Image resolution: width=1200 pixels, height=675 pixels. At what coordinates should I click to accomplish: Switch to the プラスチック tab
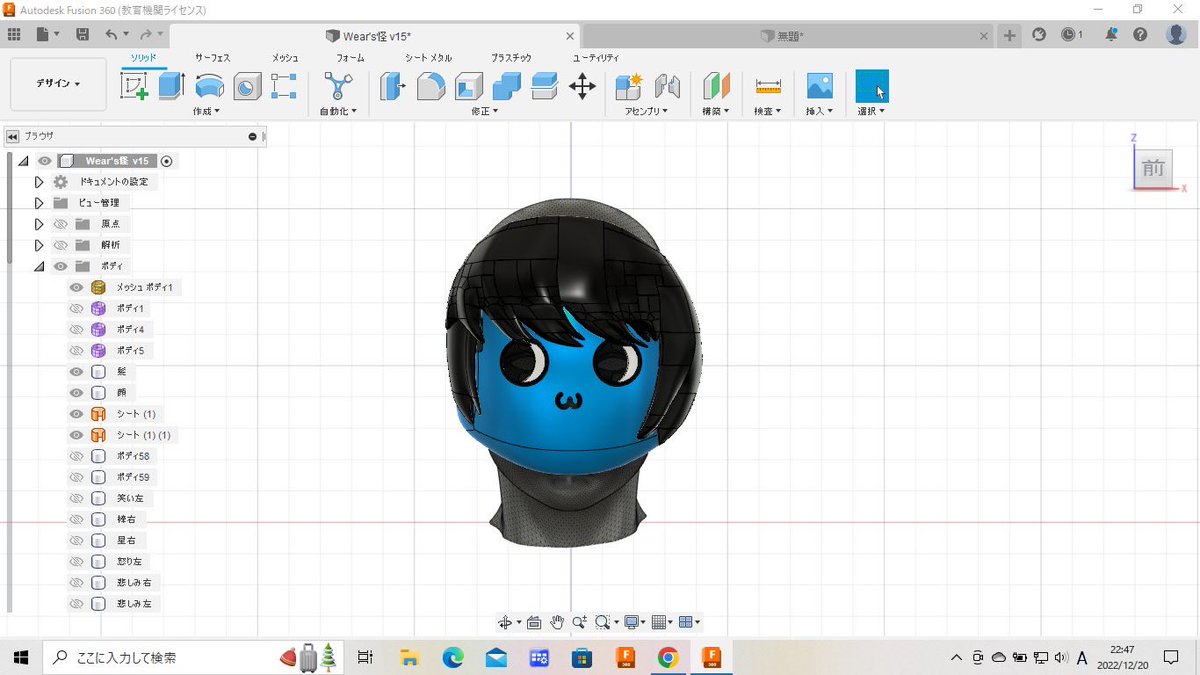pos(511,58)
